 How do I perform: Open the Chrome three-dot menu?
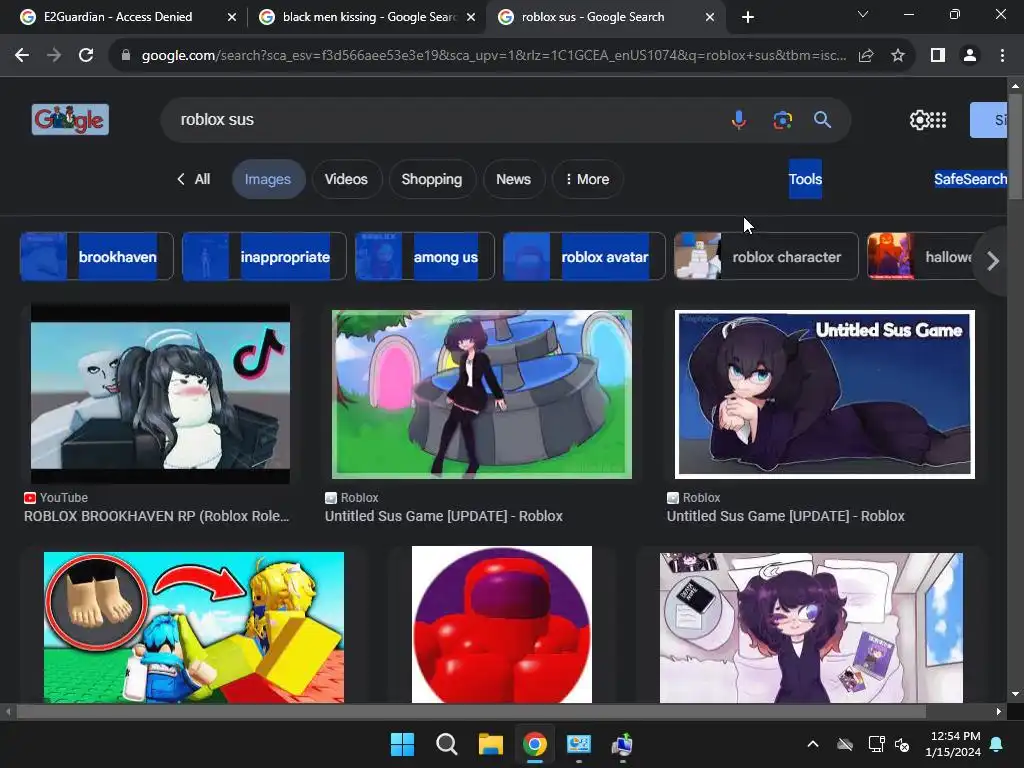pyautogui.click(x=1002, y=56)
